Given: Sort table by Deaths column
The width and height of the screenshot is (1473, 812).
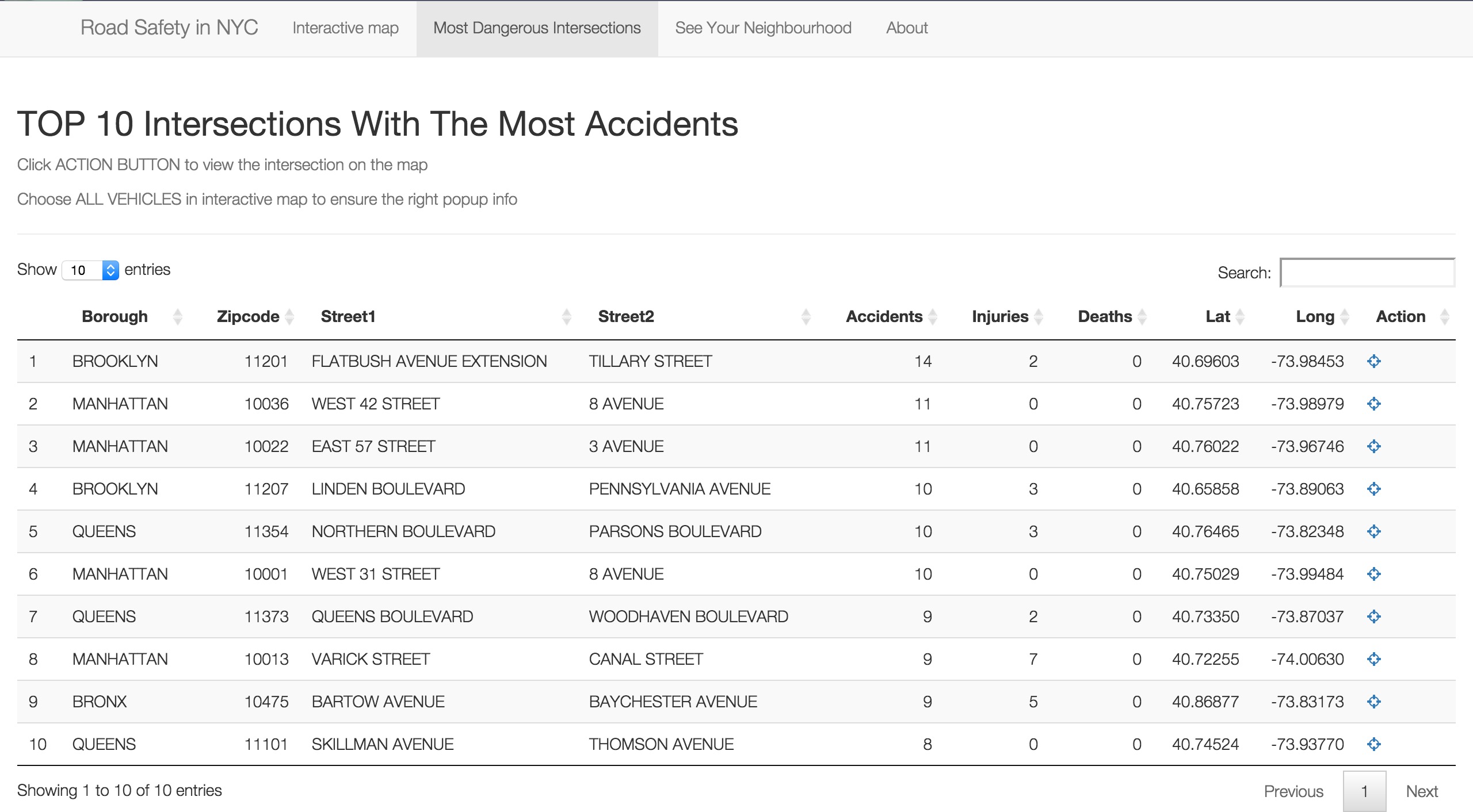Looking at the screenshot, I should (x=1105, y=316).
